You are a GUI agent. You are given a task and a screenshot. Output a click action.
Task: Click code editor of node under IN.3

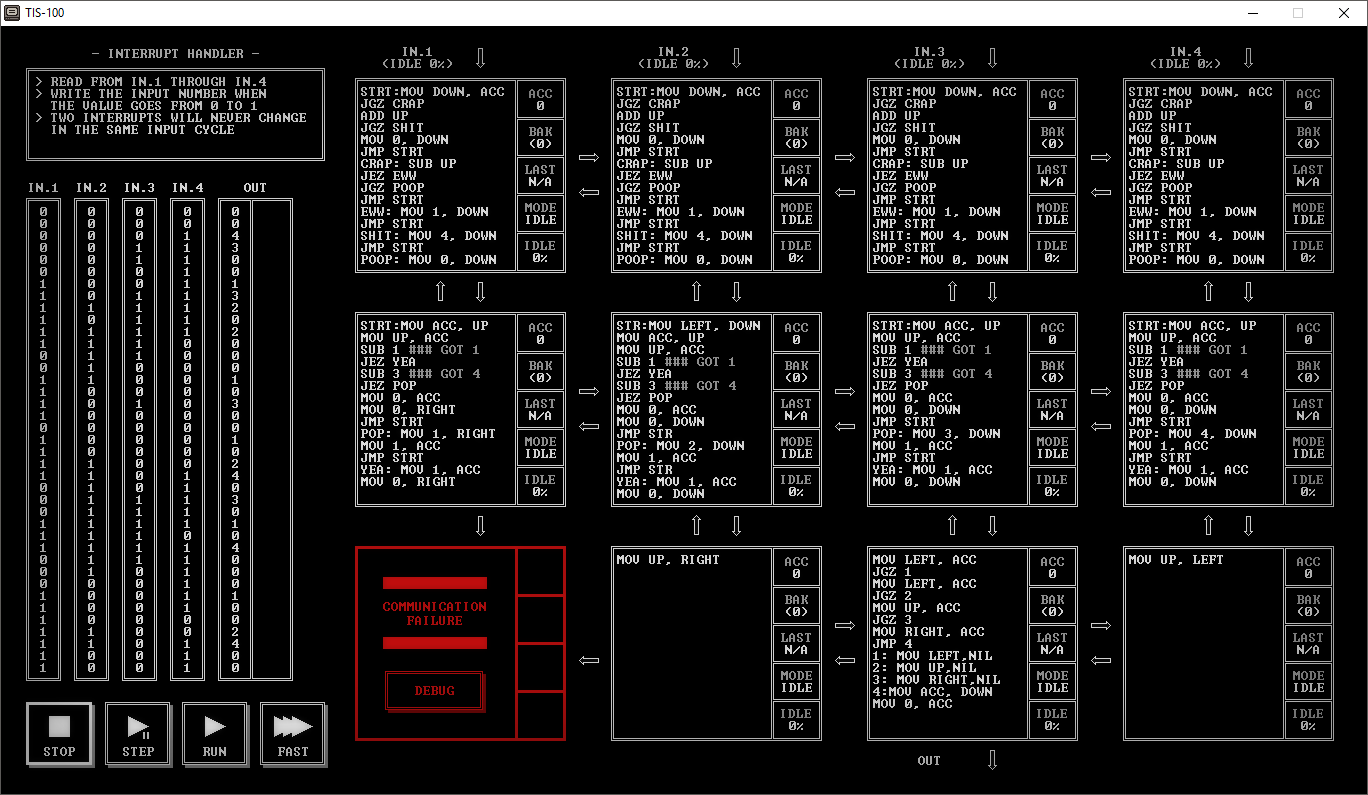click(x=948, y=175)
